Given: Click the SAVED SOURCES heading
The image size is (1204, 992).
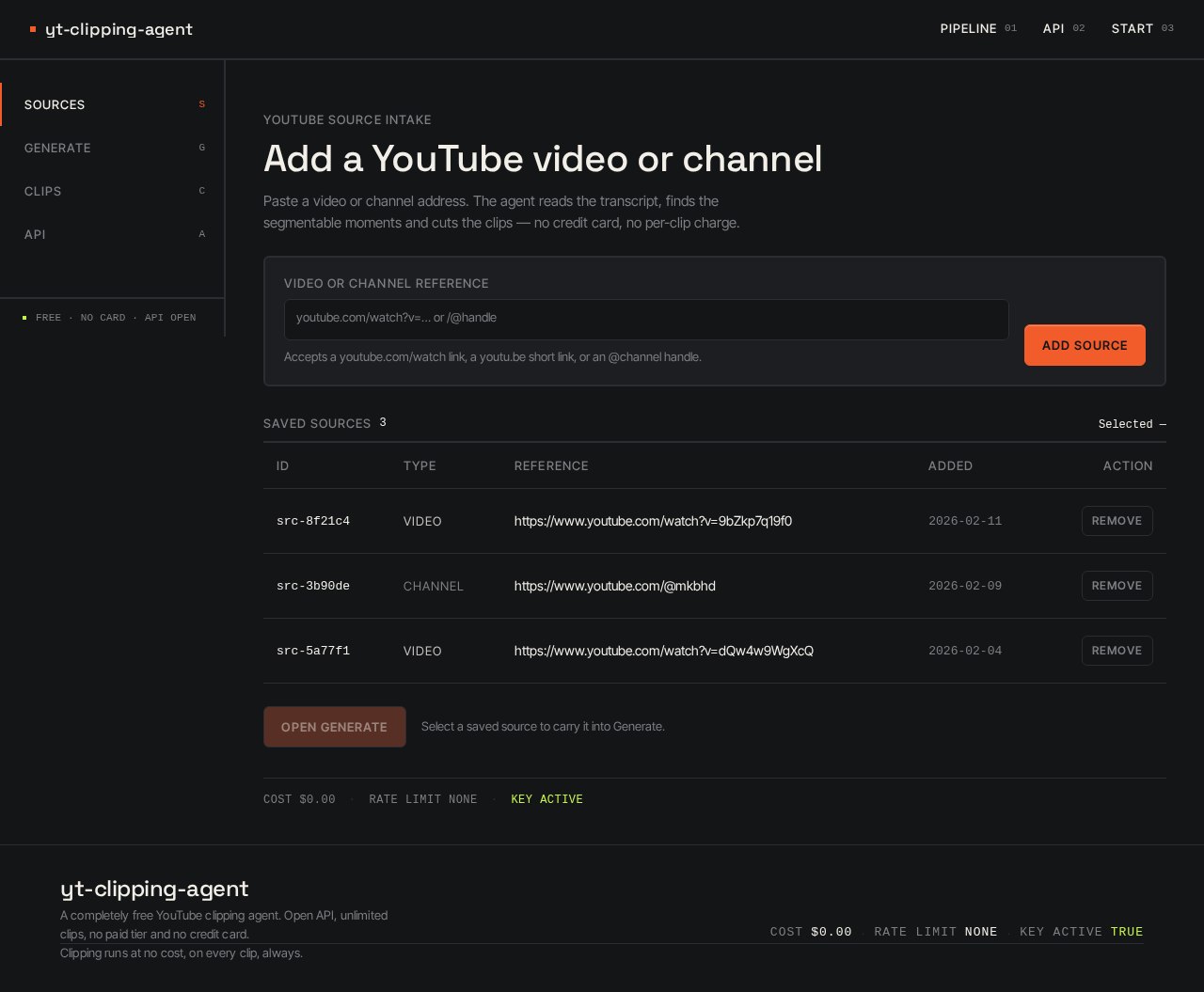Looking at the screenshot, I should [317, 423].
